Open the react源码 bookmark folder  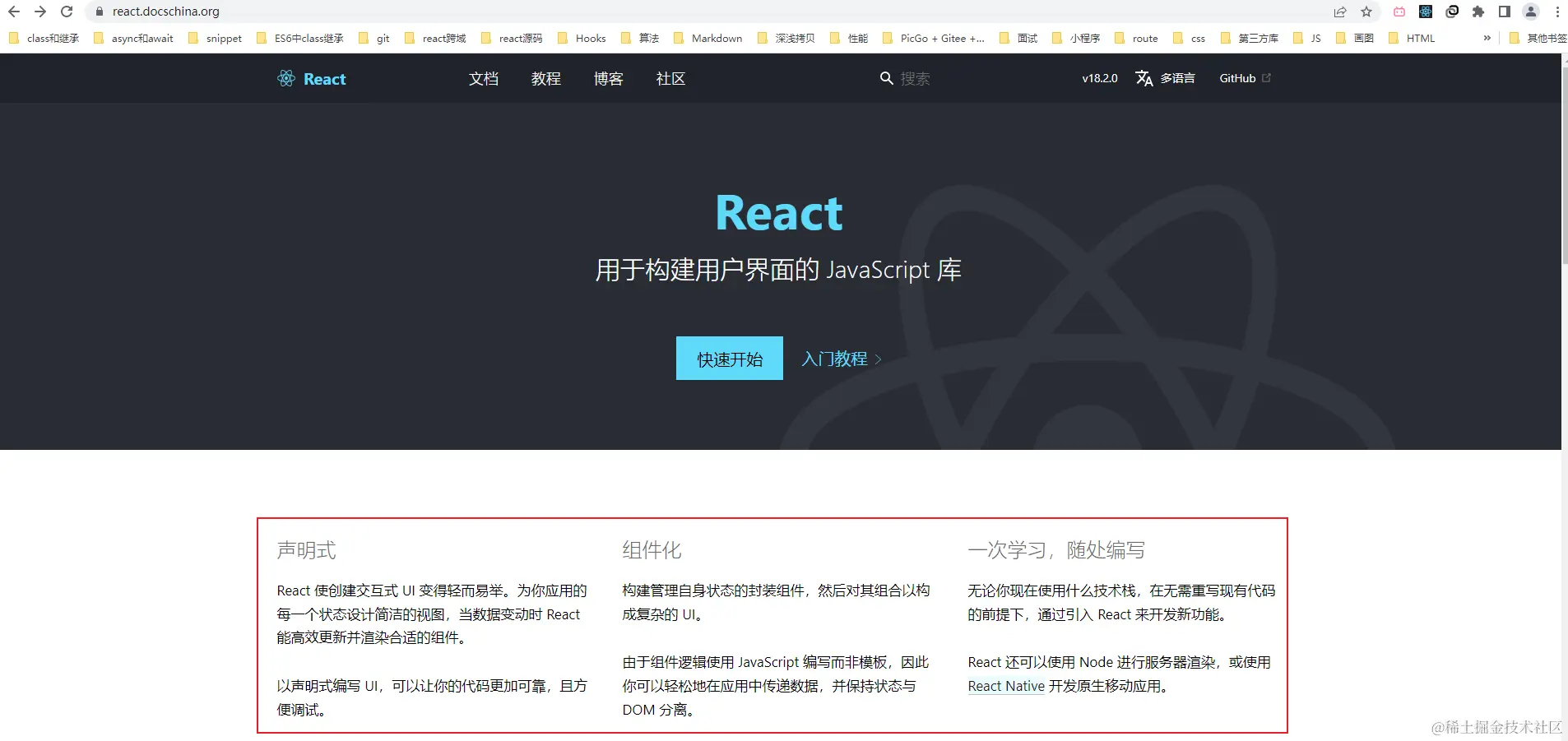pos(512,38)
